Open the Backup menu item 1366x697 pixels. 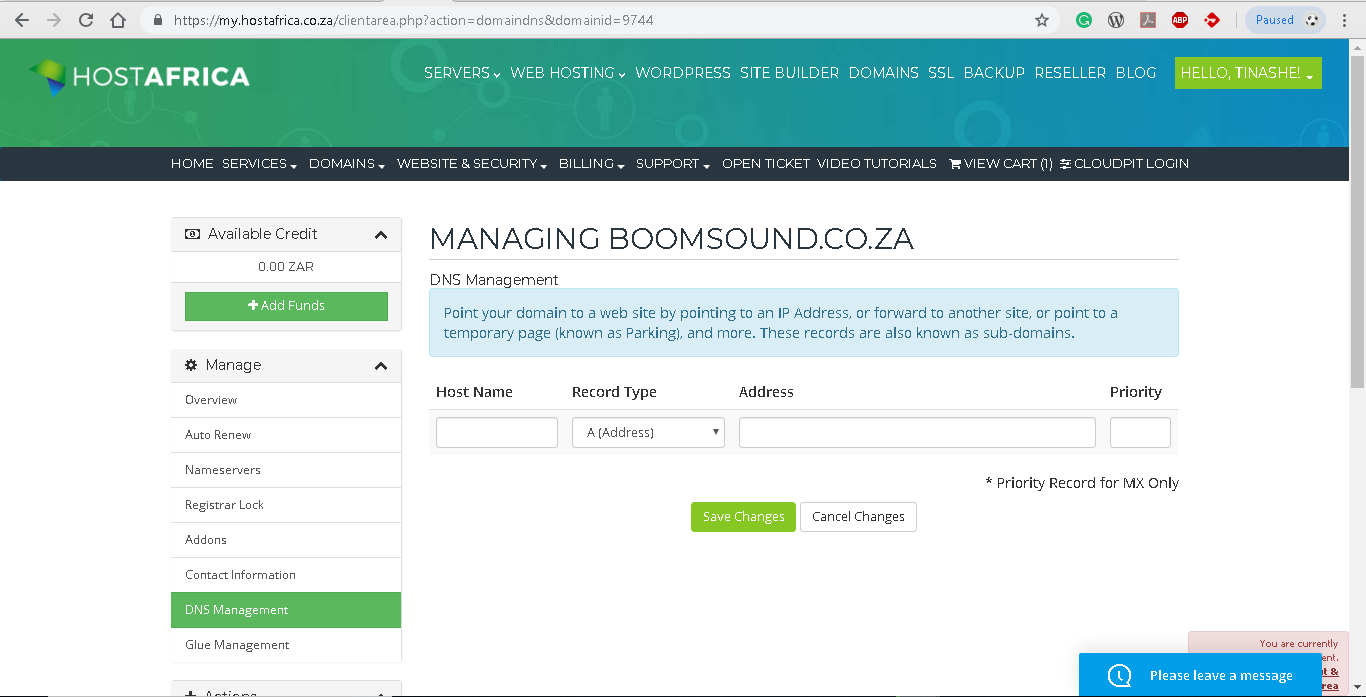point(994,73)
